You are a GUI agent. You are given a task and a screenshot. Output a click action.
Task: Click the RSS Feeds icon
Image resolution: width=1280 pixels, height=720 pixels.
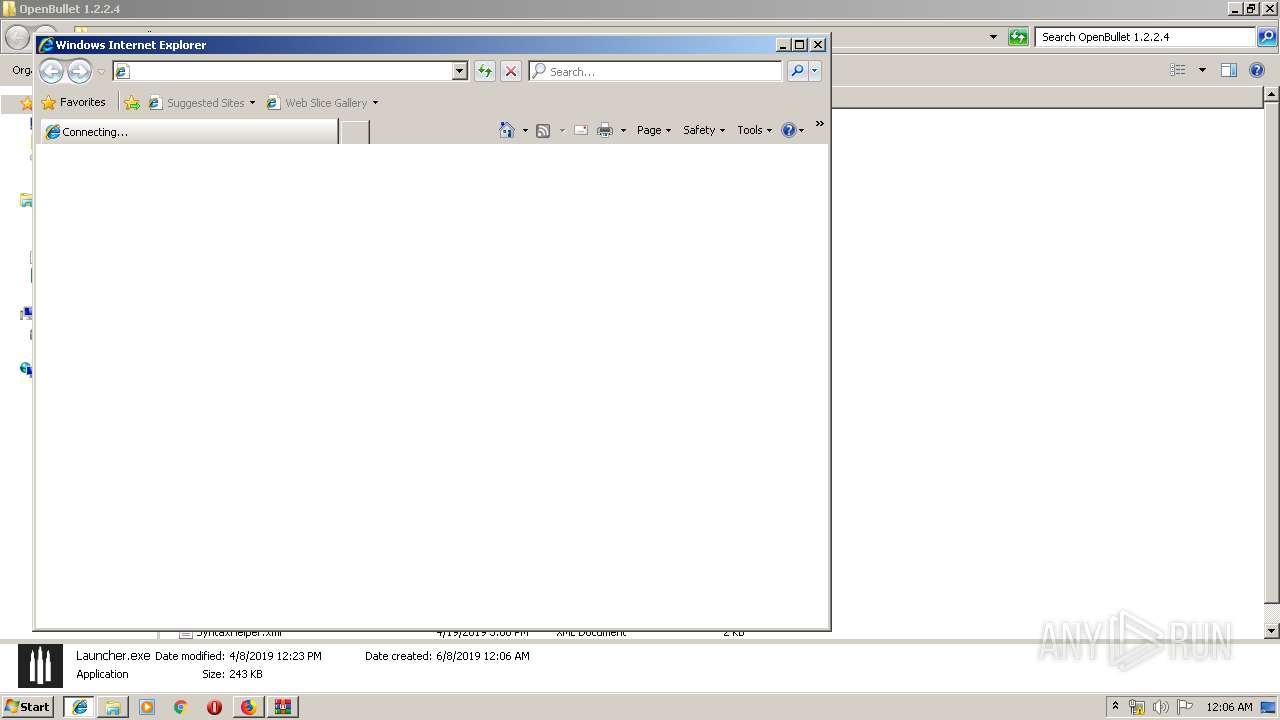click(x=543, y=130)
